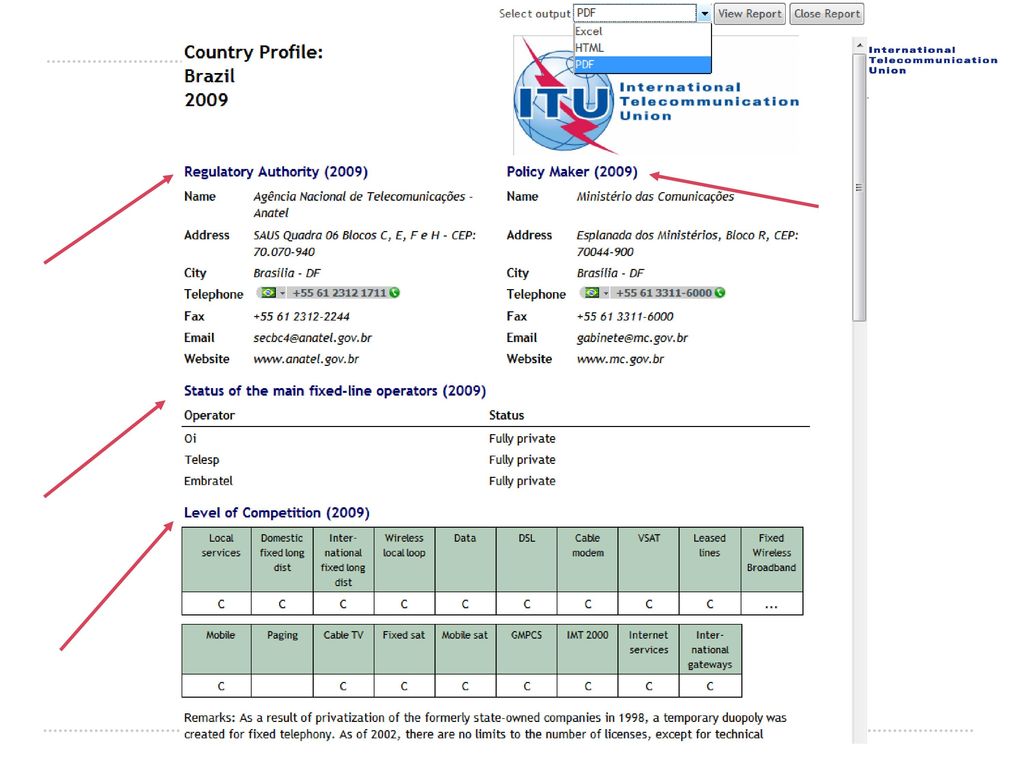The width and height of the screenshot is (1024, 768).
Task: Click green call icon after +55 61 2312 1711
Action: click(x=394, y=293)
